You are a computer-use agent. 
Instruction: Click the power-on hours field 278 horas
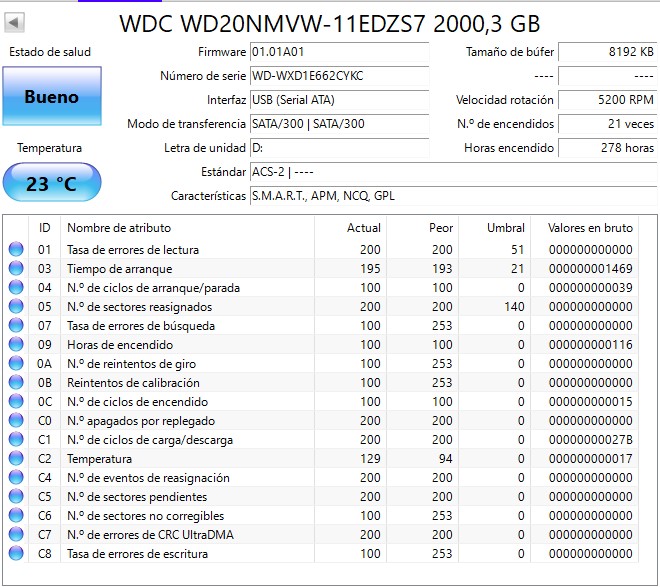click(x=607, y=148)
